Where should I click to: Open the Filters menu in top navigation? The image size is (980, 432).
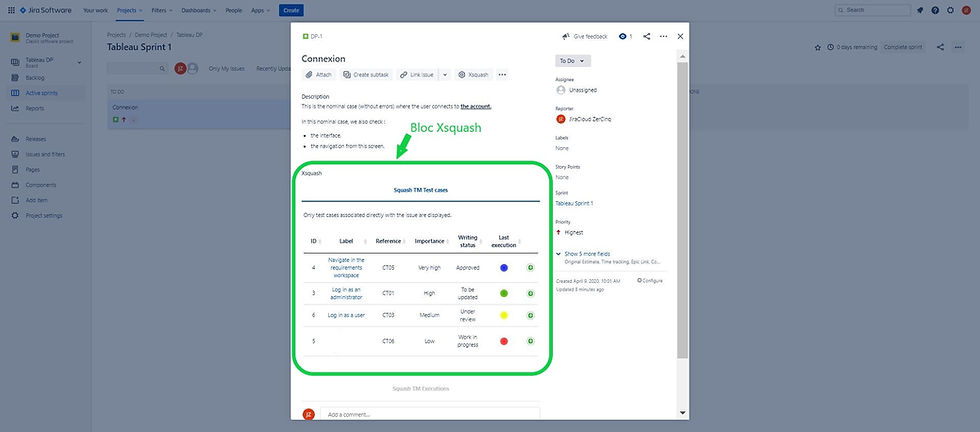161,11
